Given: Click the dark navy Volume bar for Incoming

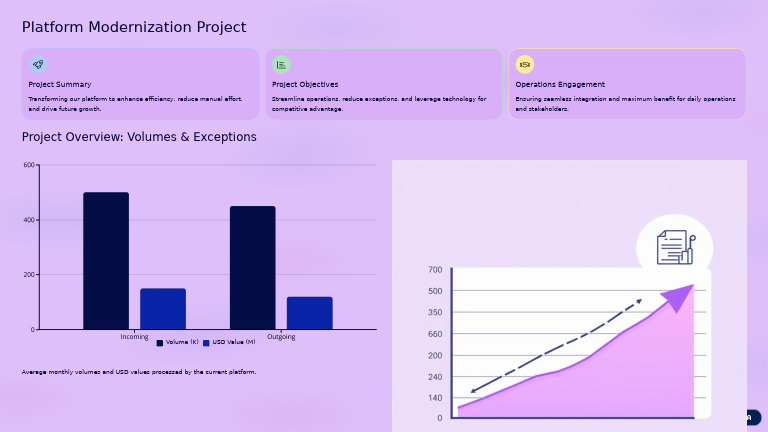Looking at the screenshot, I should pos(106,261).
